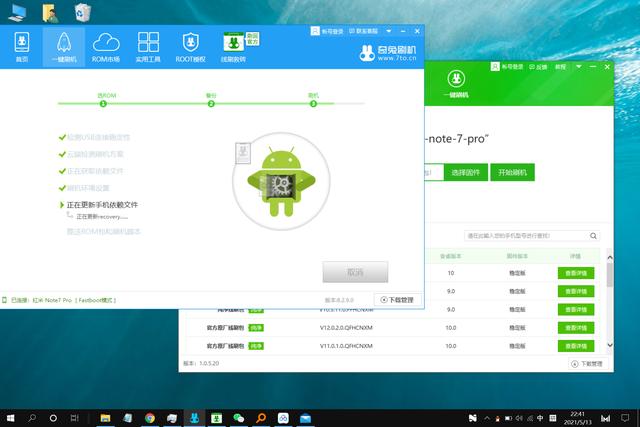This screenshot has width=640, height=427.
Task: Switch to green rabbit app on taskbar
Action: click(x=216, y=418)
